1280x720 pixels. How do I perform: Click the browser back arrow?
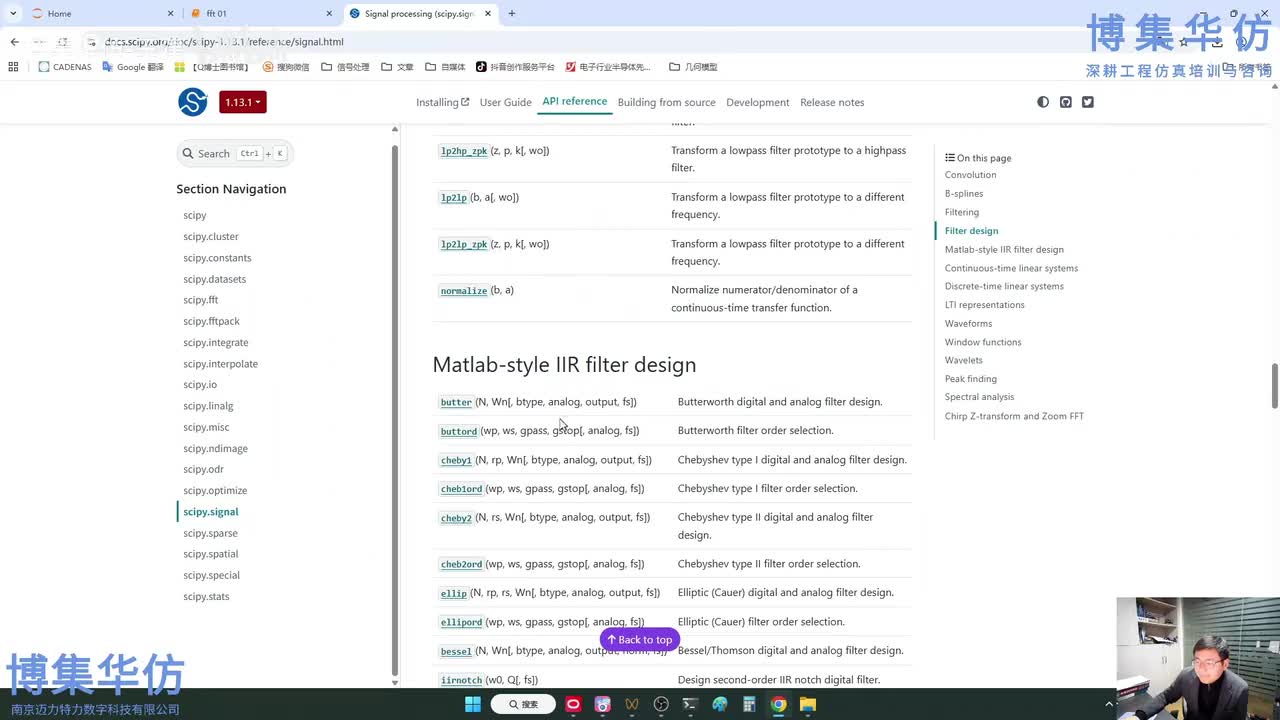14,42
